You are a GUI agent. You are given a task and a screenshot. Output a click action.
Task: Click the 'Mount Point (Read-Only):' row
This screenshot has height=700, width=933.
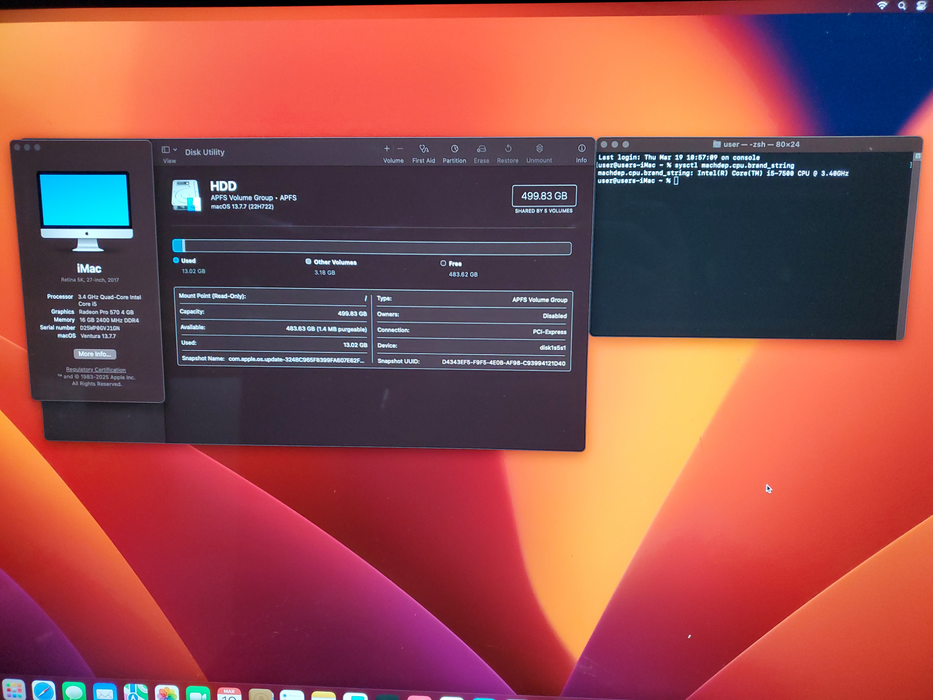pos(273,296)
